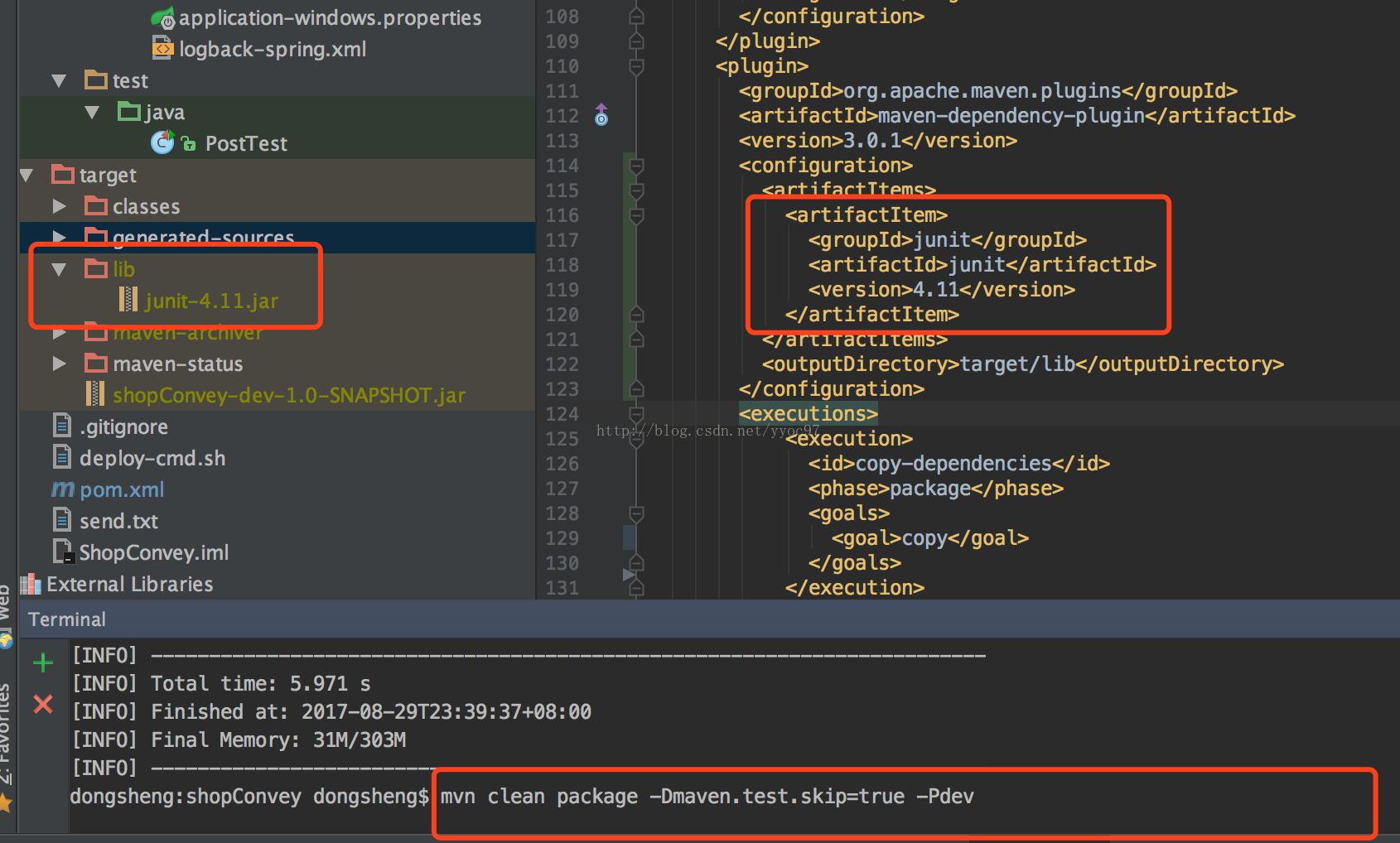Fold the plugin block at line 110
The image size is (1400, 843).
point(636,66)
